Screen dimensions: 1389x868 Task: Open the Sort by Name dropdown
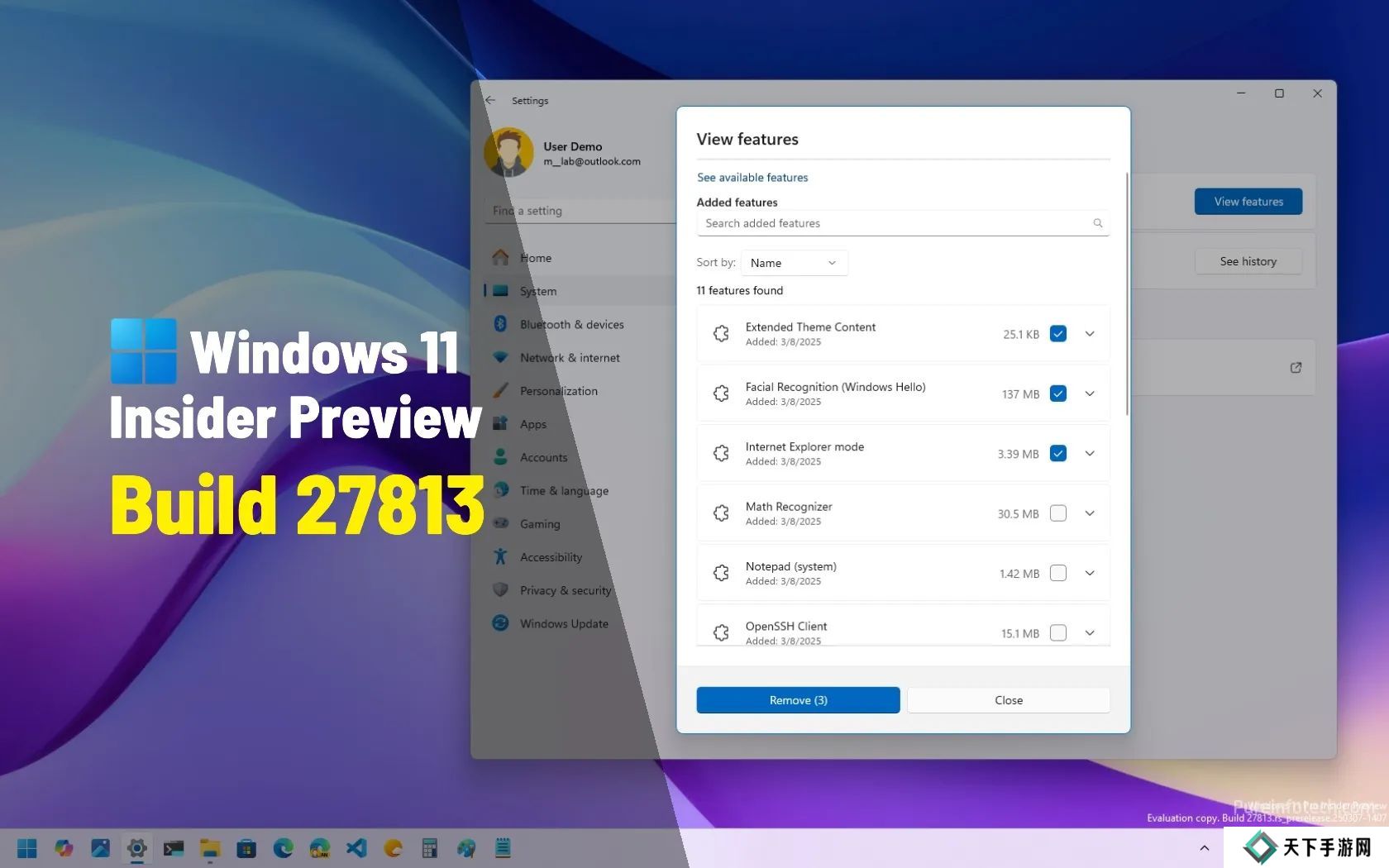(794, 263)
